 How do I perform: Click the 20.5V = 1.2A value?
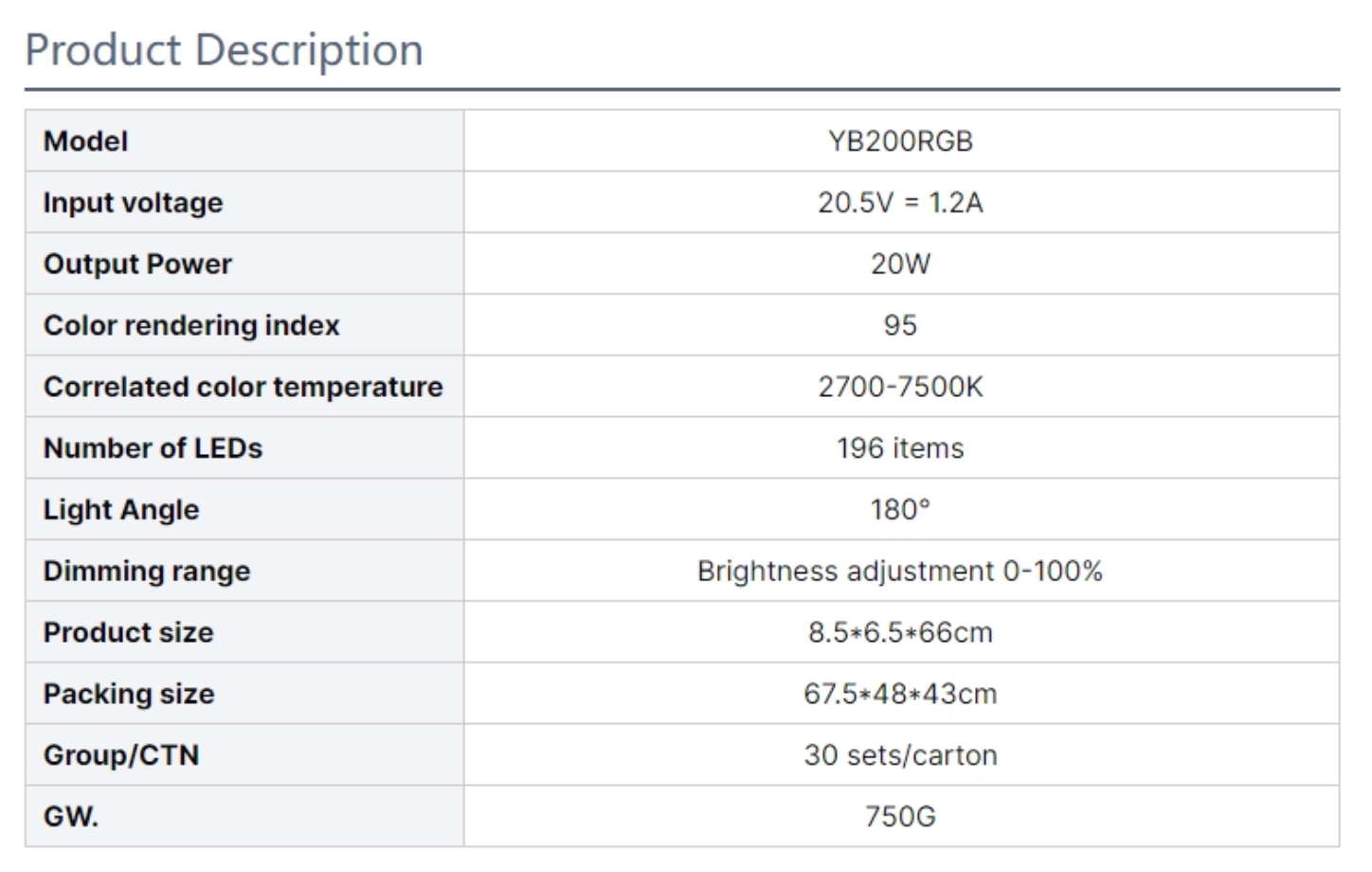(900, 203)
